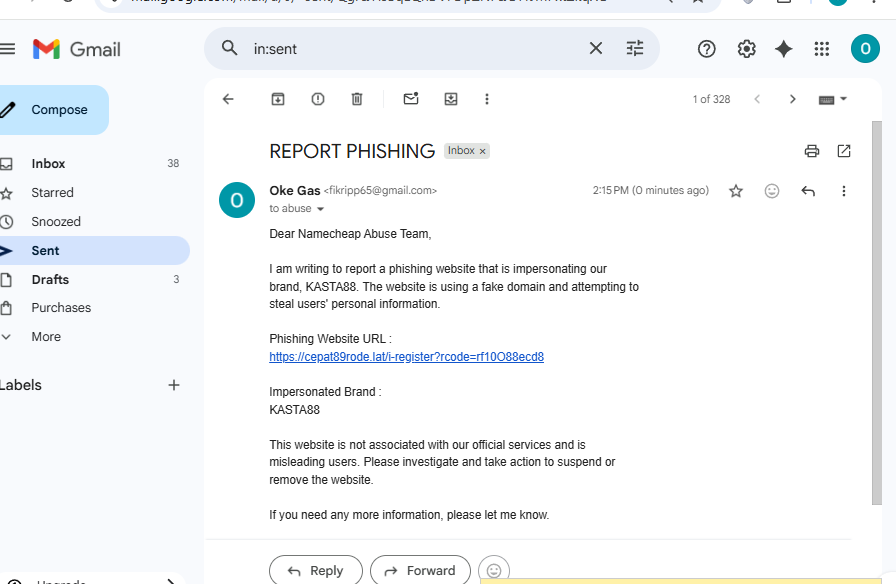The width and height of the screenshot is (896, 584).
Task: Click the Forward button
Action: (420, 570)
